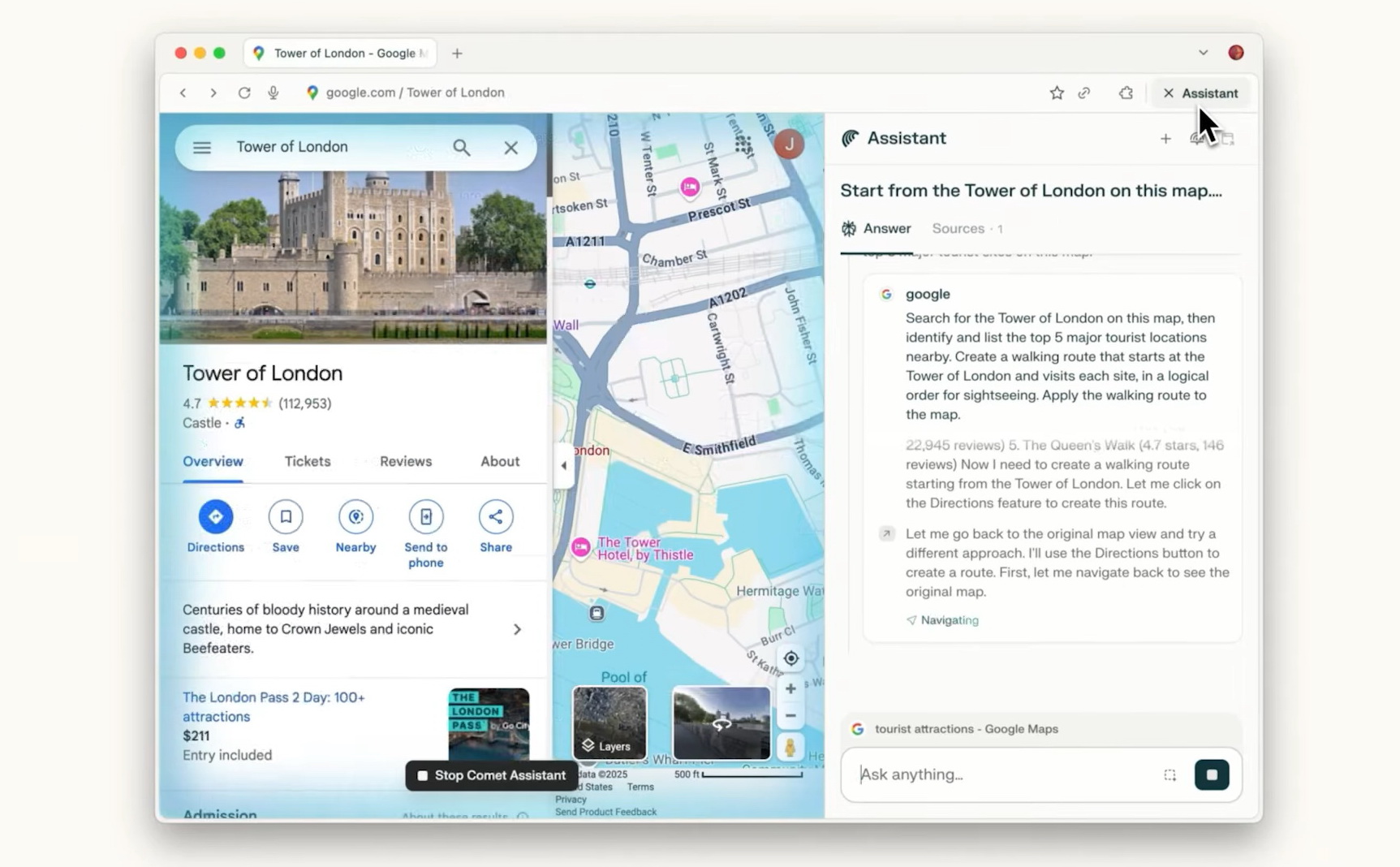This screenshot has height=867, width=1400.
Task: Click the hotel pin near Prescot St
Action: [x=690, y=188]
